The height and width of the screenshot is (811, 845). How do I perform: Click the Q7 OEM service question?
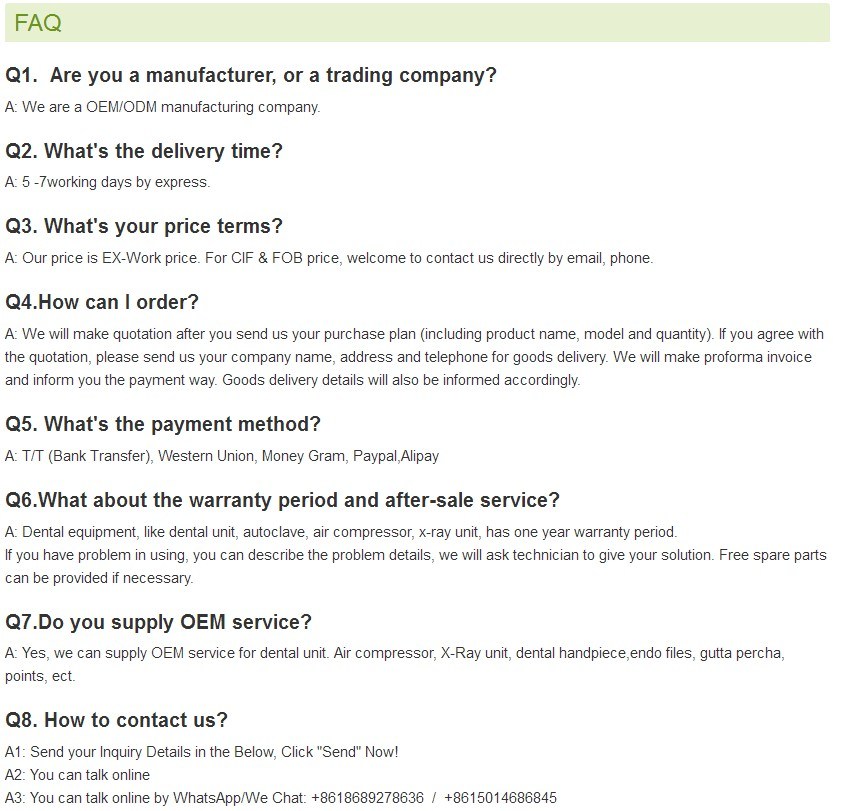pyautogui.click(x=159, y=622)
